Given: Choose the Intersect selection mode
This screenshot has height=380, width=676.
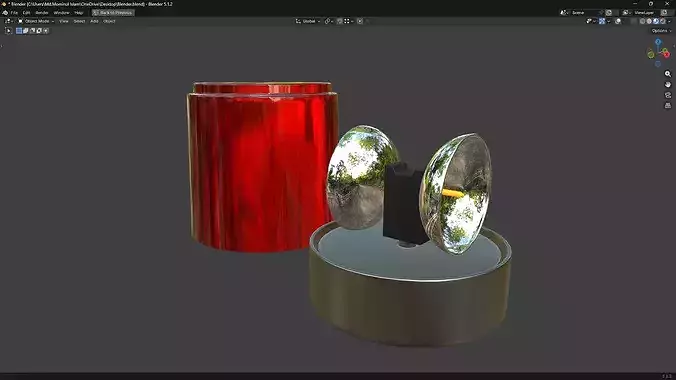Looking at the screenshot, I should (x=46, y=31).
